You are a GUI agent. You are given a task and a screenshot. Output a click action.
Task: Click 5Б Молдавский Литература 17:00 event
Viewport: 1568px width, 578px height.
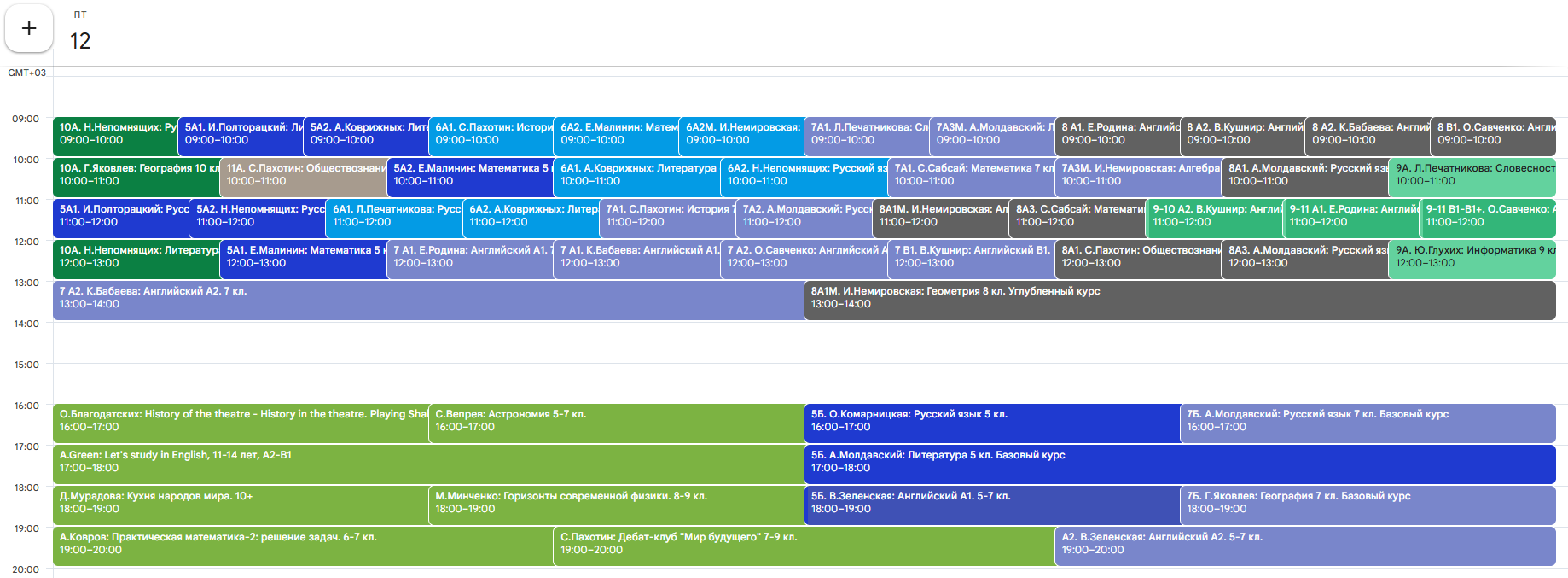click(x=1177, y=462)
